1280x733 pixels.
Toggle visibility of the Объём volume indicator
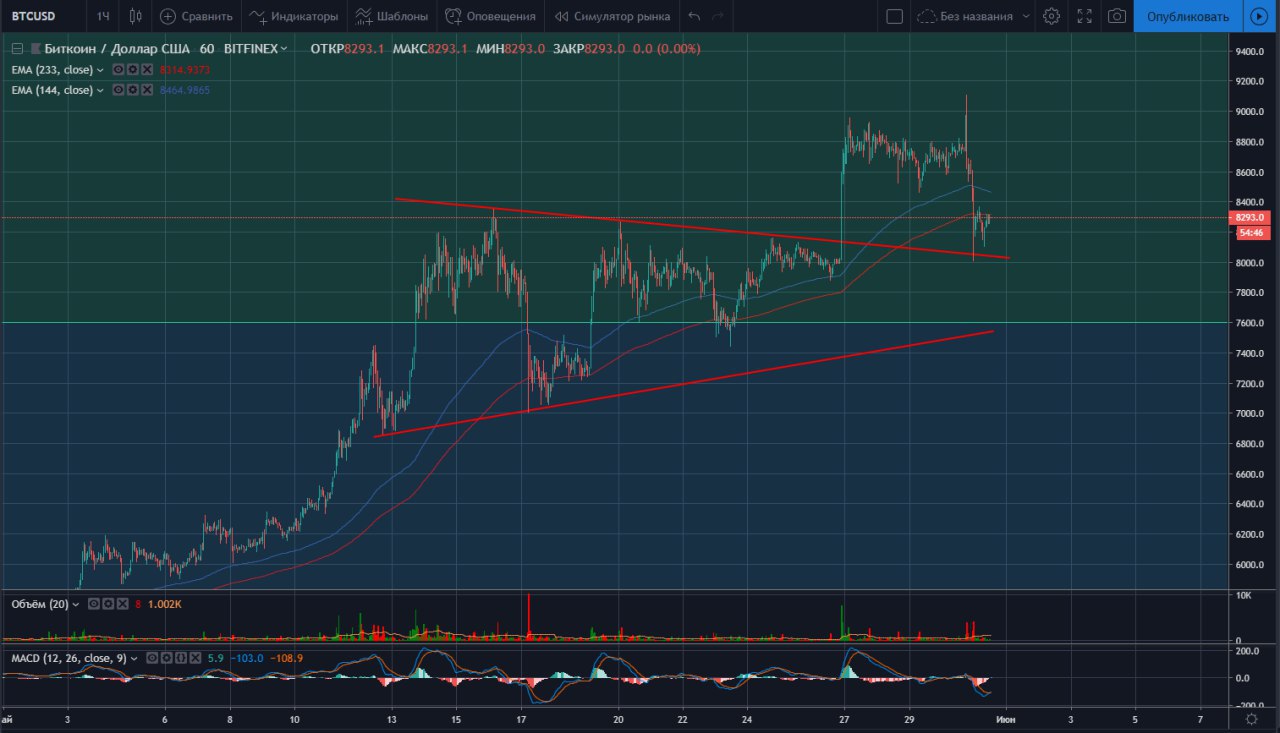93,604
